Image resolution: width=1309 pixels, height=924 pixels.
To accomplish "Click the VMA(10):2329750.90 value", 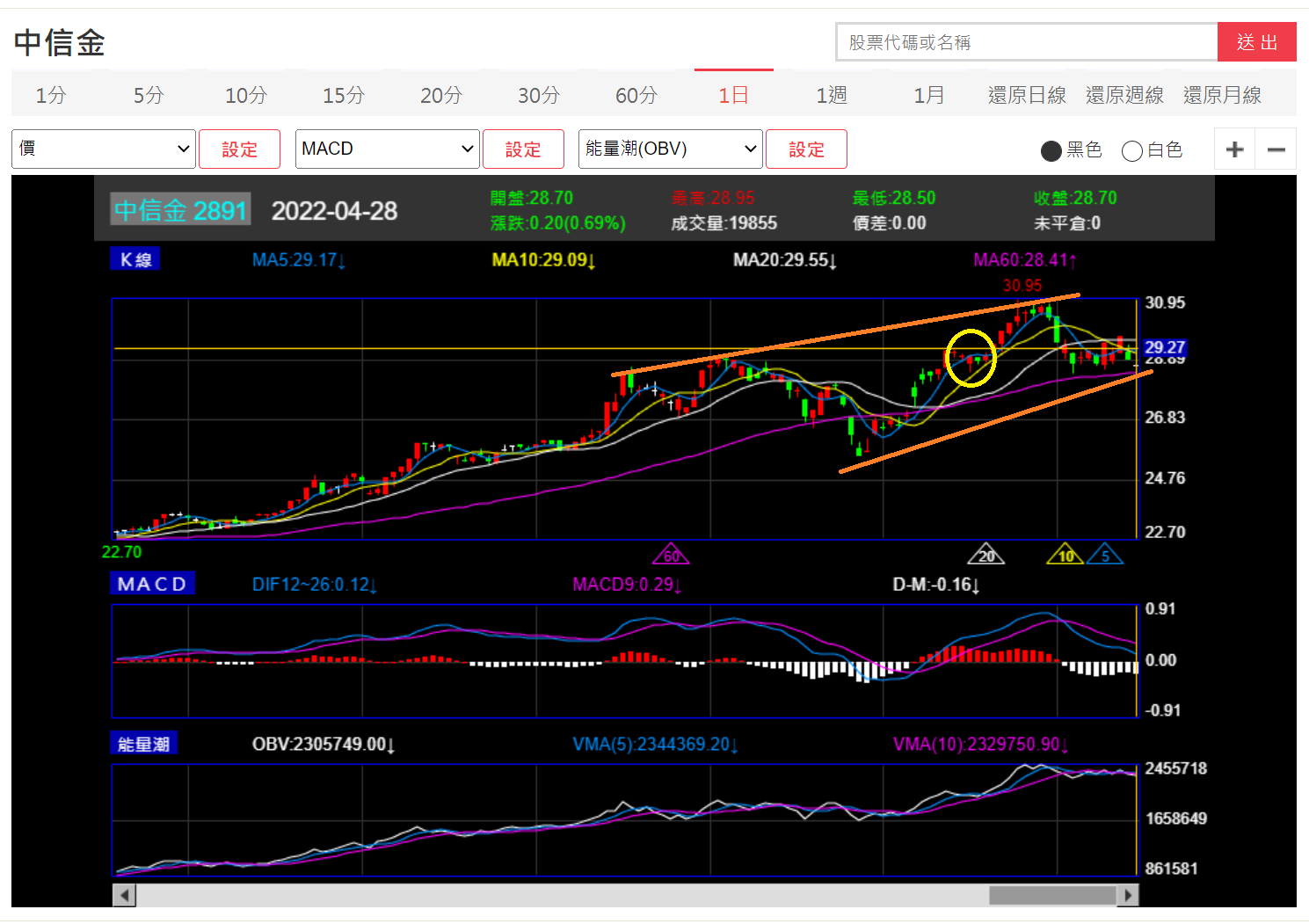I will pos(981,745).
